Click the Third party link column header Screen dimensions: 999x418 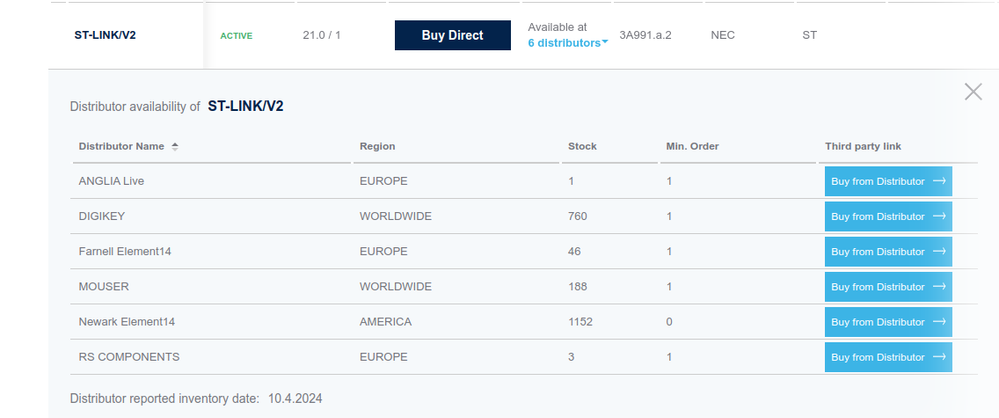click(x=863, y=147)
